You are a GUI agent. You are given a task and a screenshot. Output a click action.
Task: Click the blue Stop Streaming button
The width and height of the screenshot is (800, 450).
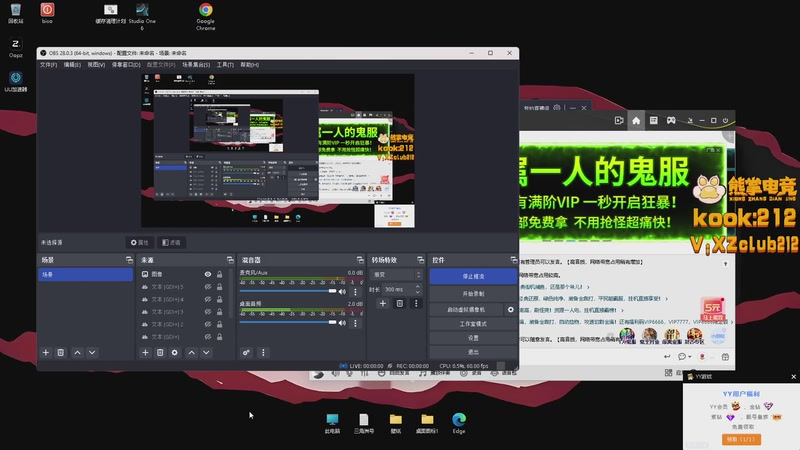coord(473,276)
